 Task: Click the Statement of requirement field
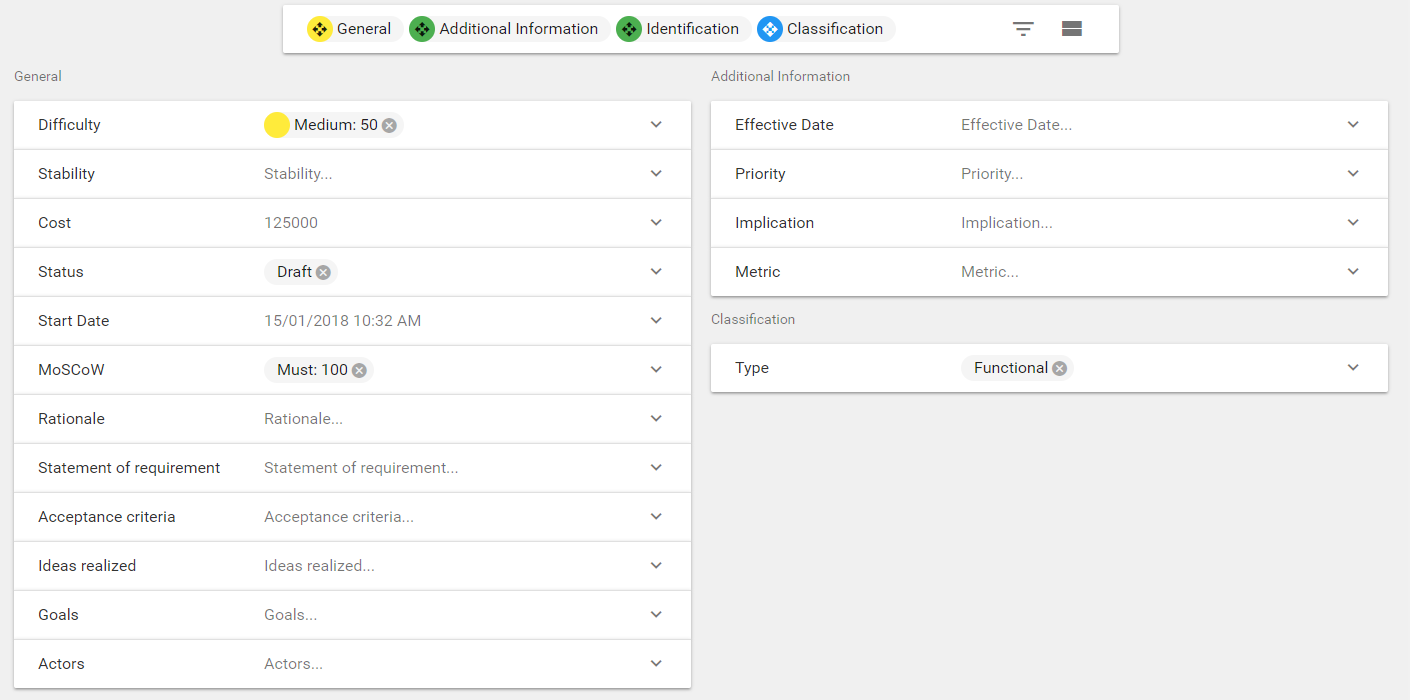pos(440,468)
